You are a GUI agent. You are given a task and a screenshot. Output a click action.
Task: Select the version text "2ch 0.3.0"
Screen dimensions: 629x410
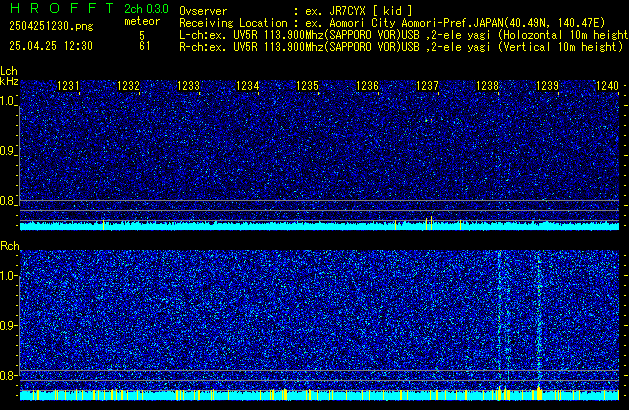[146, 9]
